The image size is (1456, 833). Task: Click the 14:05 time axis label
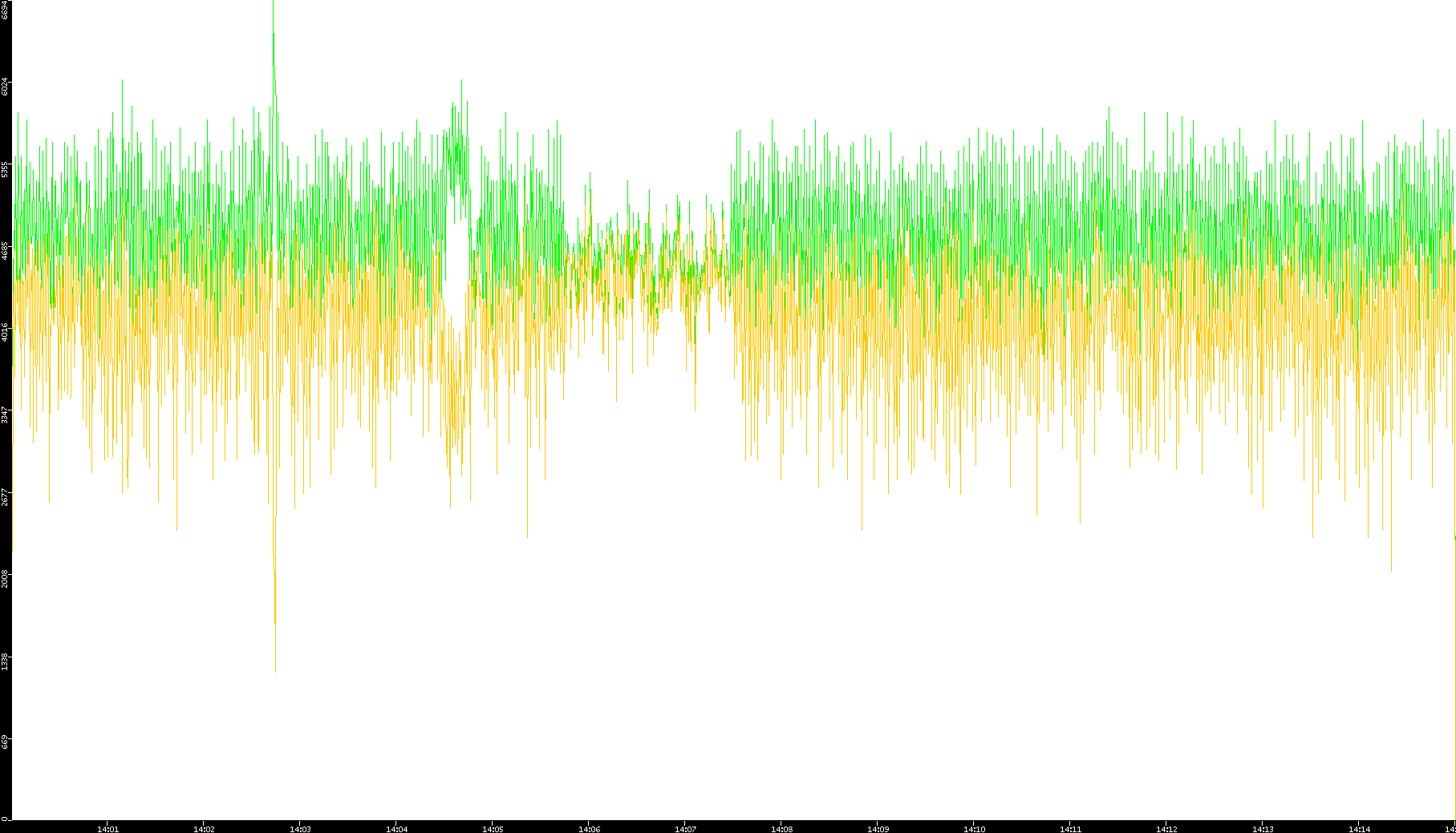coord(493,828)
